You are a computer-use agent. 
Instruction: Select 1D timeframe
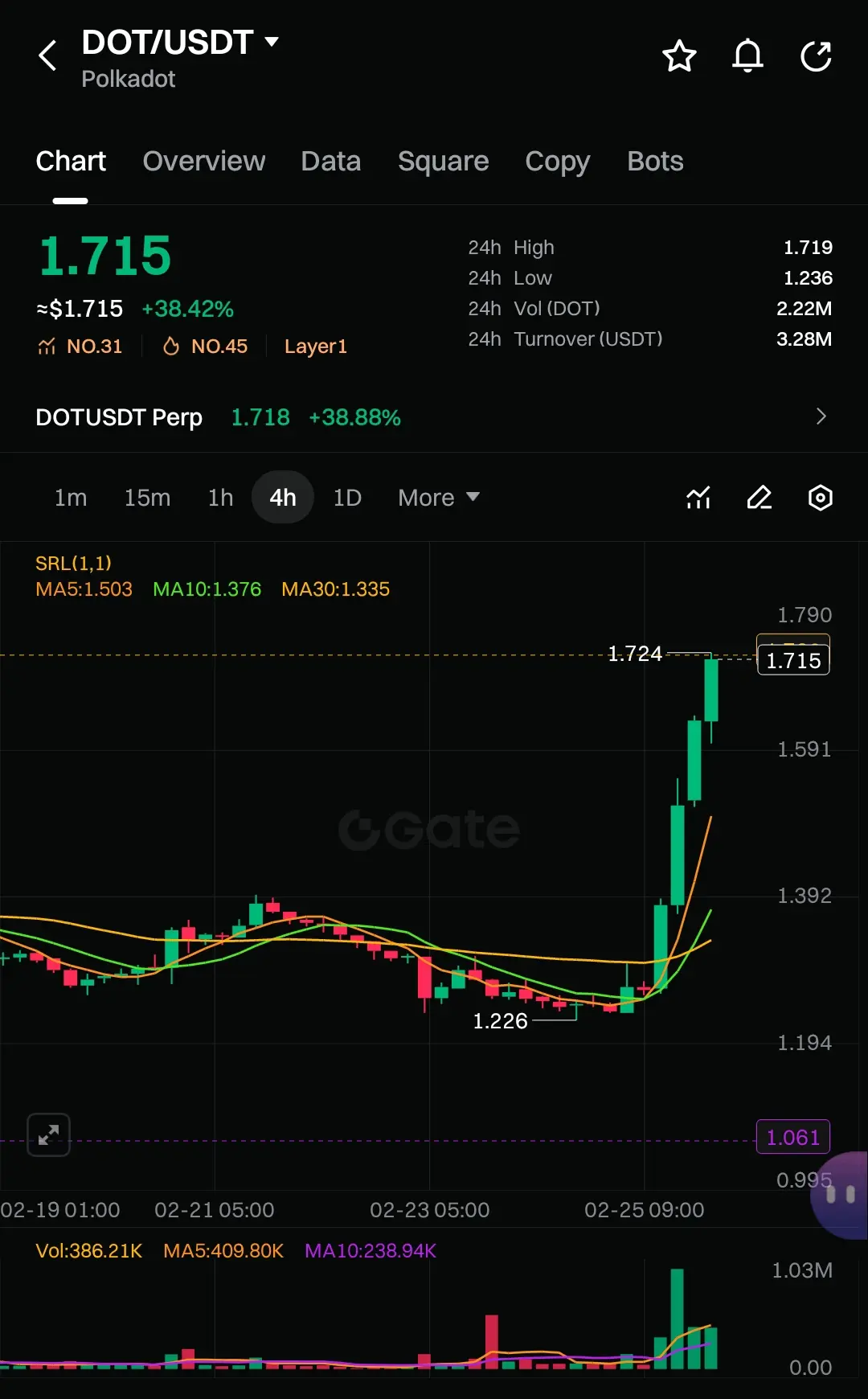(347, 498)
